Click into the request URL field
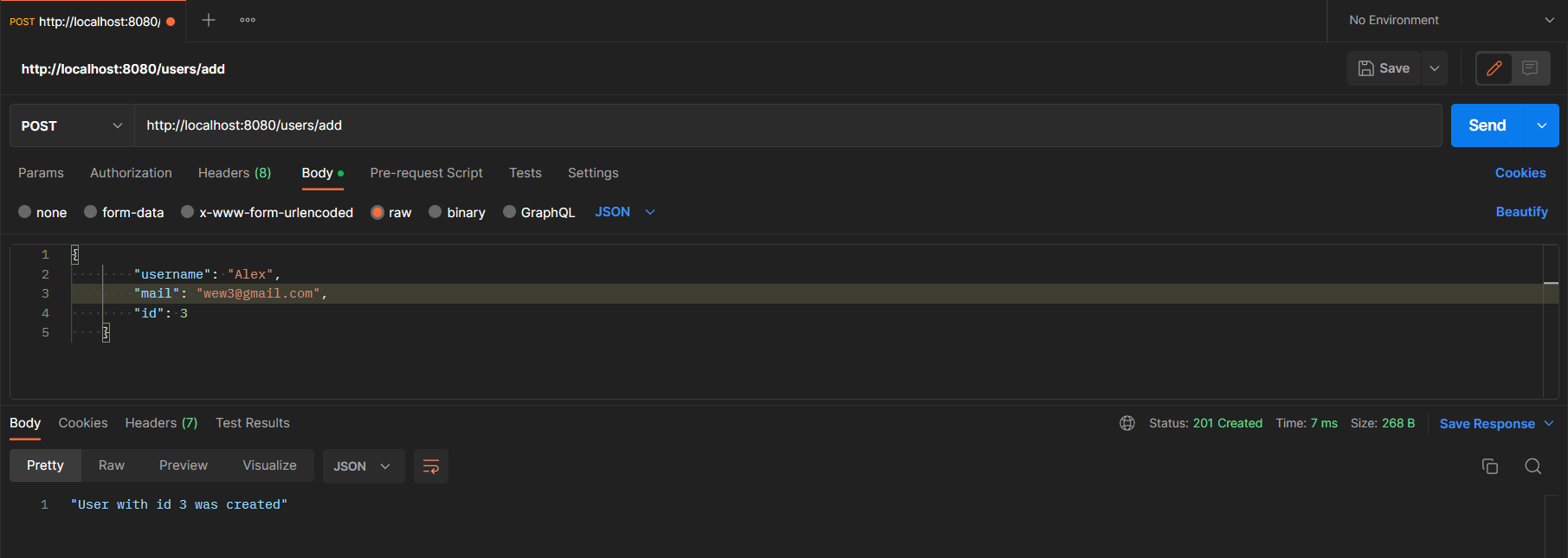The height and width of the screenshot is (558, 1568). tap(779, 125)
